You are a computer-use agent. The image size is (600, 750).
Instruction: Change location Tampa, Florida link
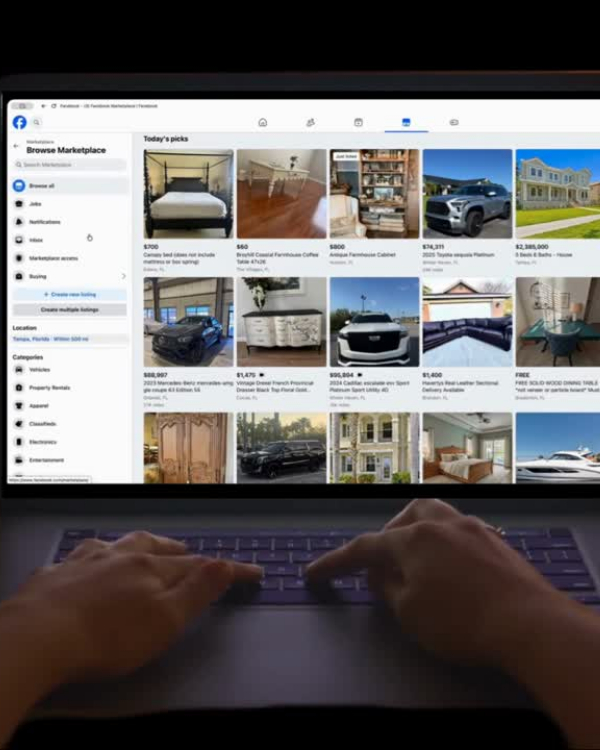pos(51,339)
